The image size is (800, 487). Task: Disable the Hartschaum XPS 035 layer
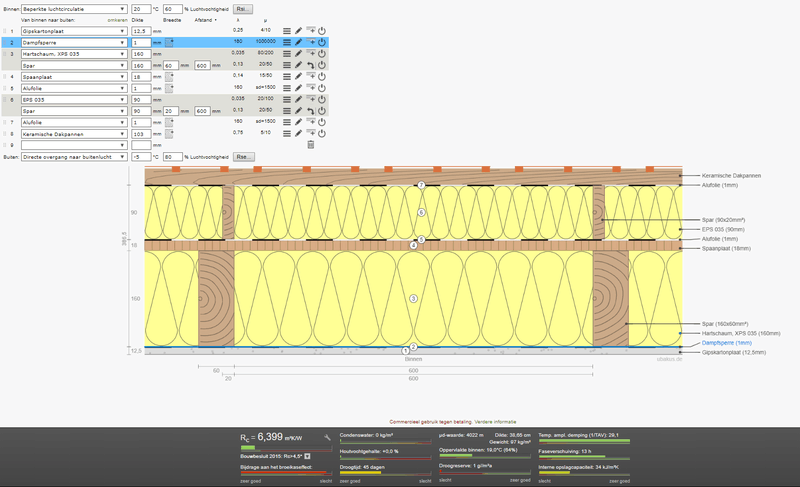(x=322, y=54)
